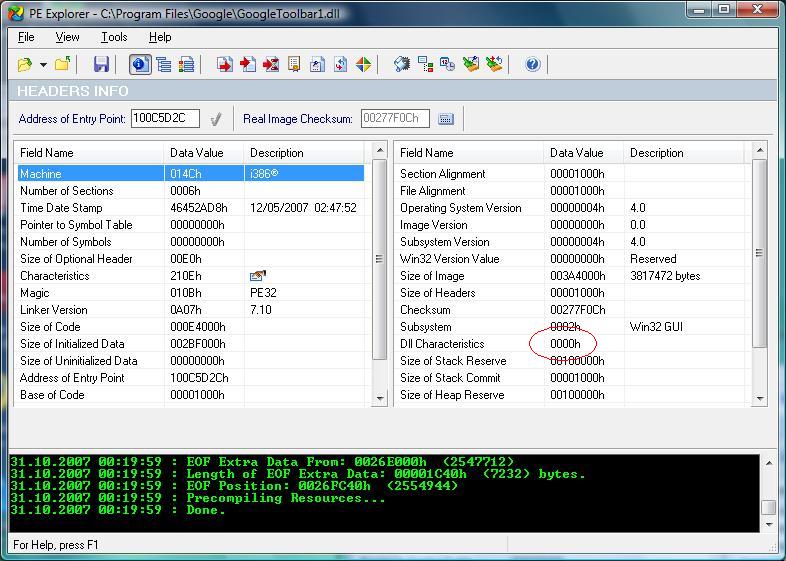Click the log pane scrollbar down arrow
786x561 pixels.
click(x=769, y=524)
